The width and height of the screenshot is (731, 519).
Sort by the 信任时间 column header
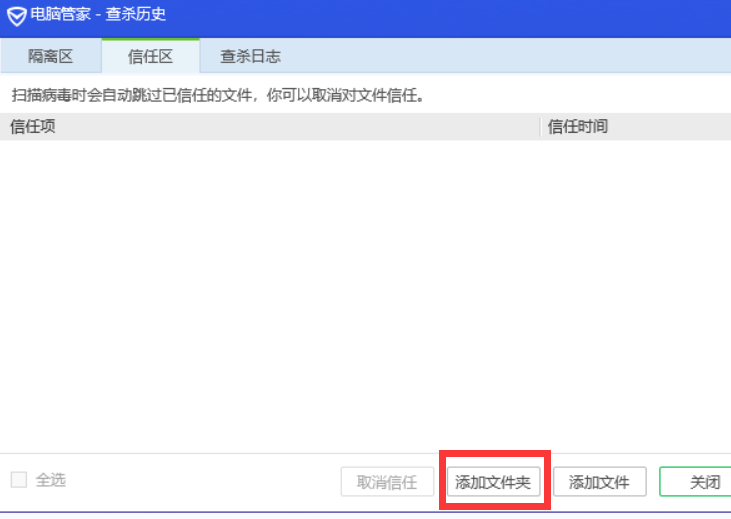[635, 126]
